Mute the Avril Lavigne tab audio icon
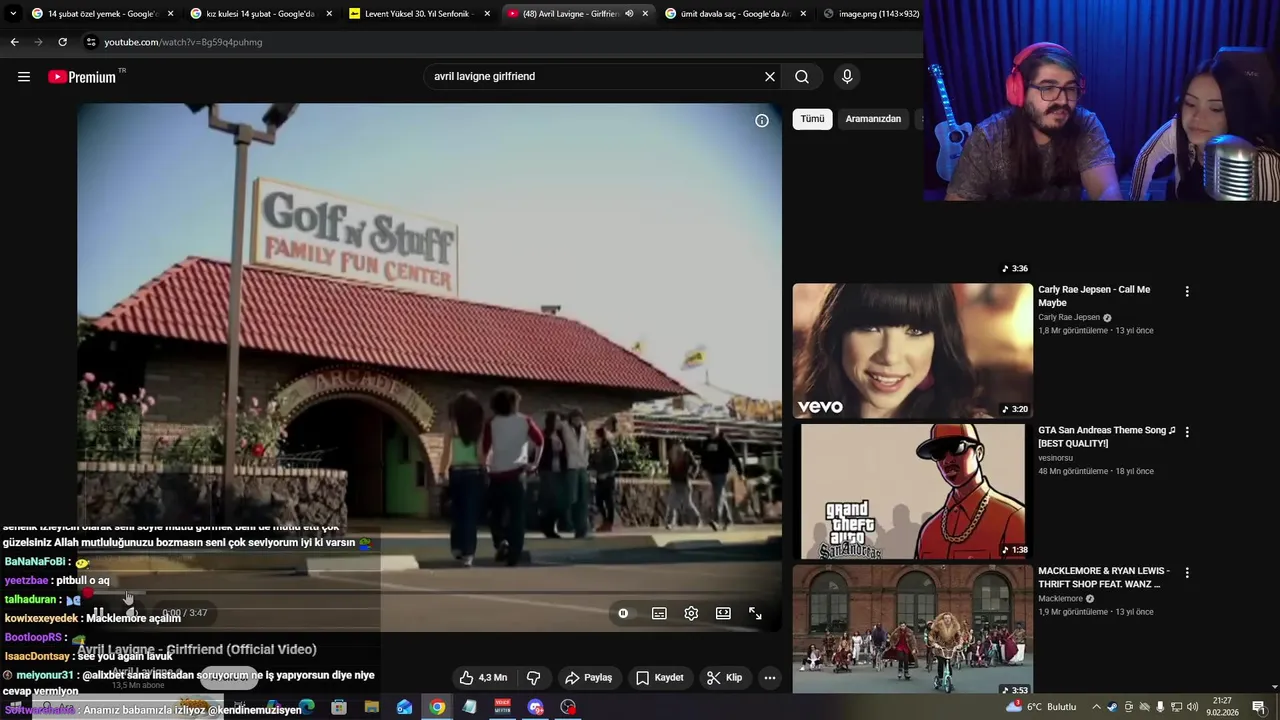Screen dimensions: 1280x720 pos(629,14)
